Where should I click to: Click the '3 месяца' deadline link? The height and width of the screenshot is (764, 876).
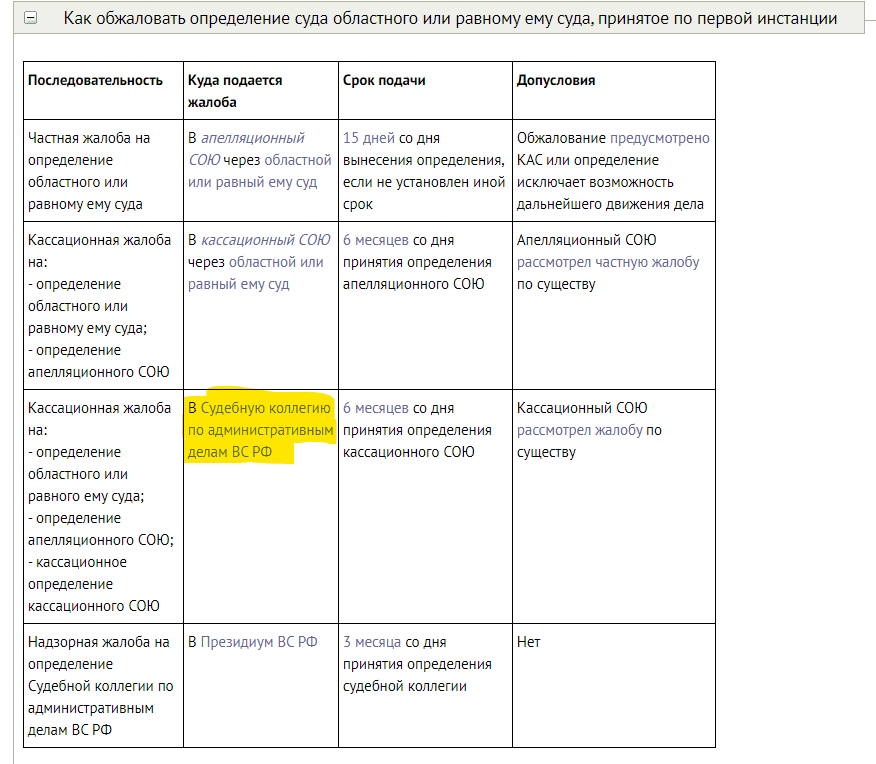373,642
